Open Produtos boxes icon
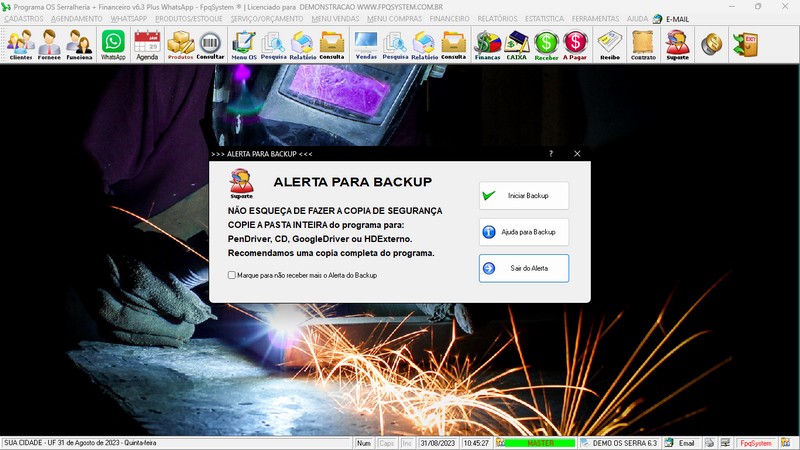This screenshot has width=800, height=450. 180,44
